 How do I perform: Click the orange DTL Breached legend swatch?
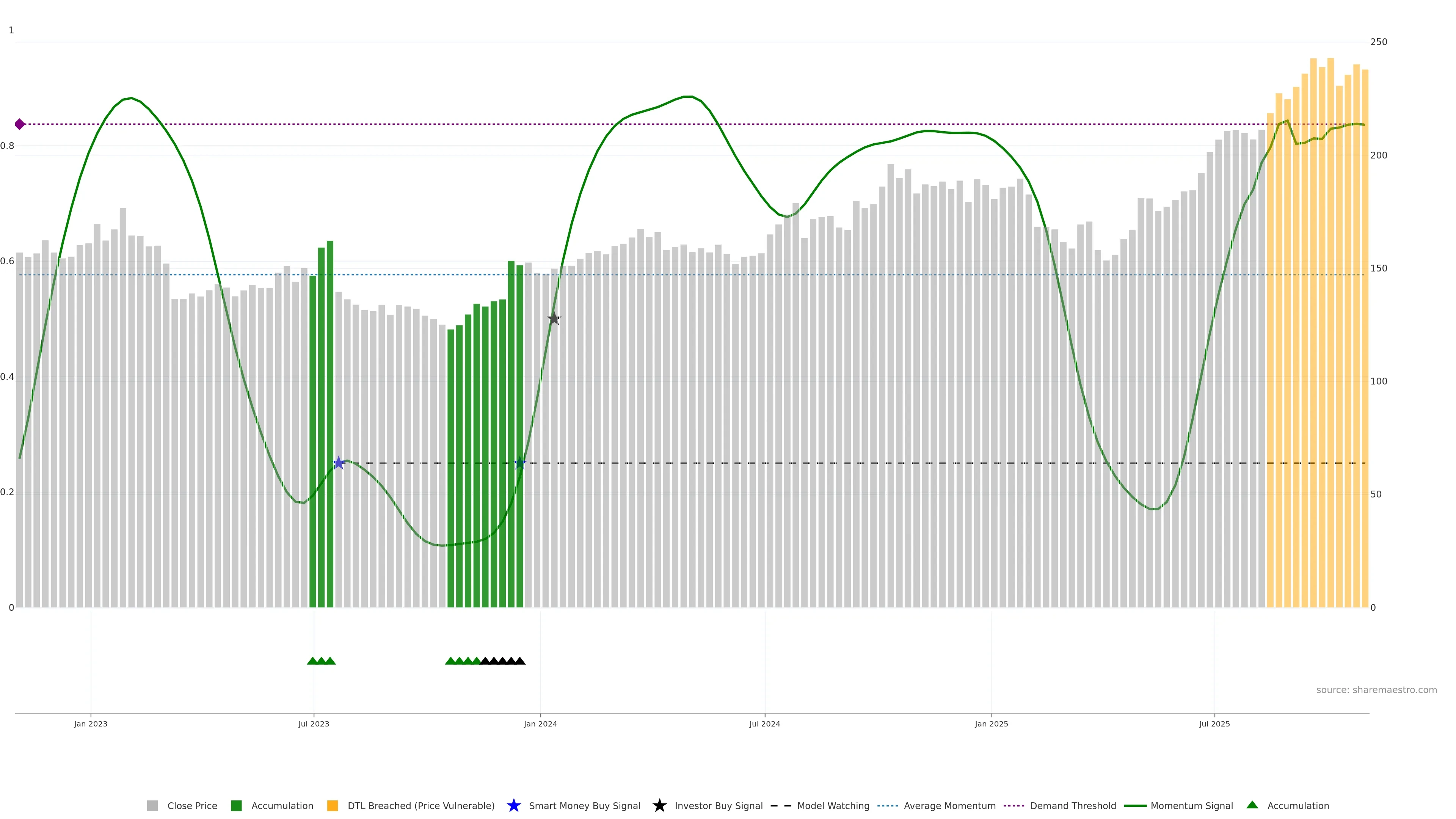(x=333, y=806)
